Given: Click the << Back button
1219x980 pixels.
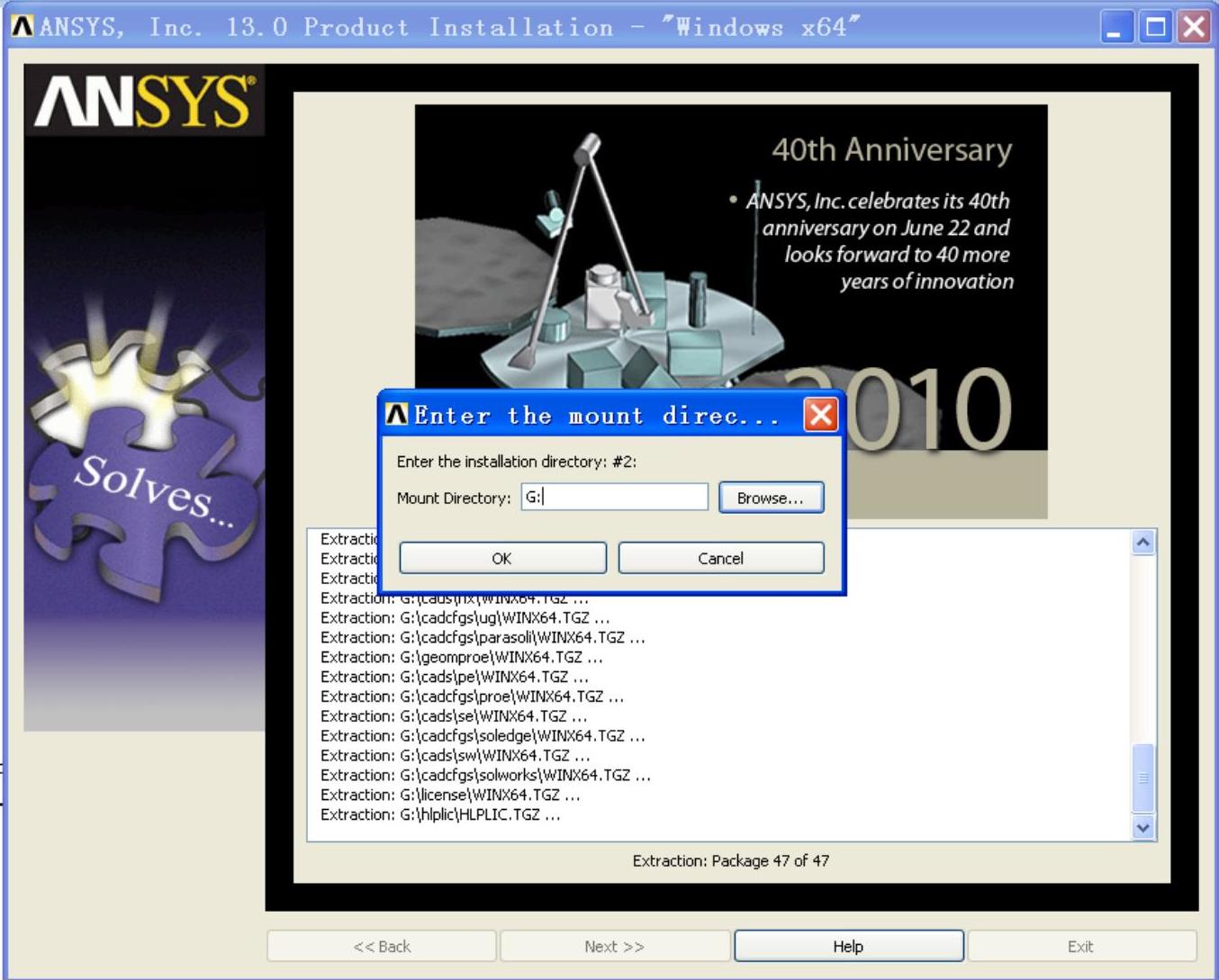Looking at the screenshot, I should (382, 946).
